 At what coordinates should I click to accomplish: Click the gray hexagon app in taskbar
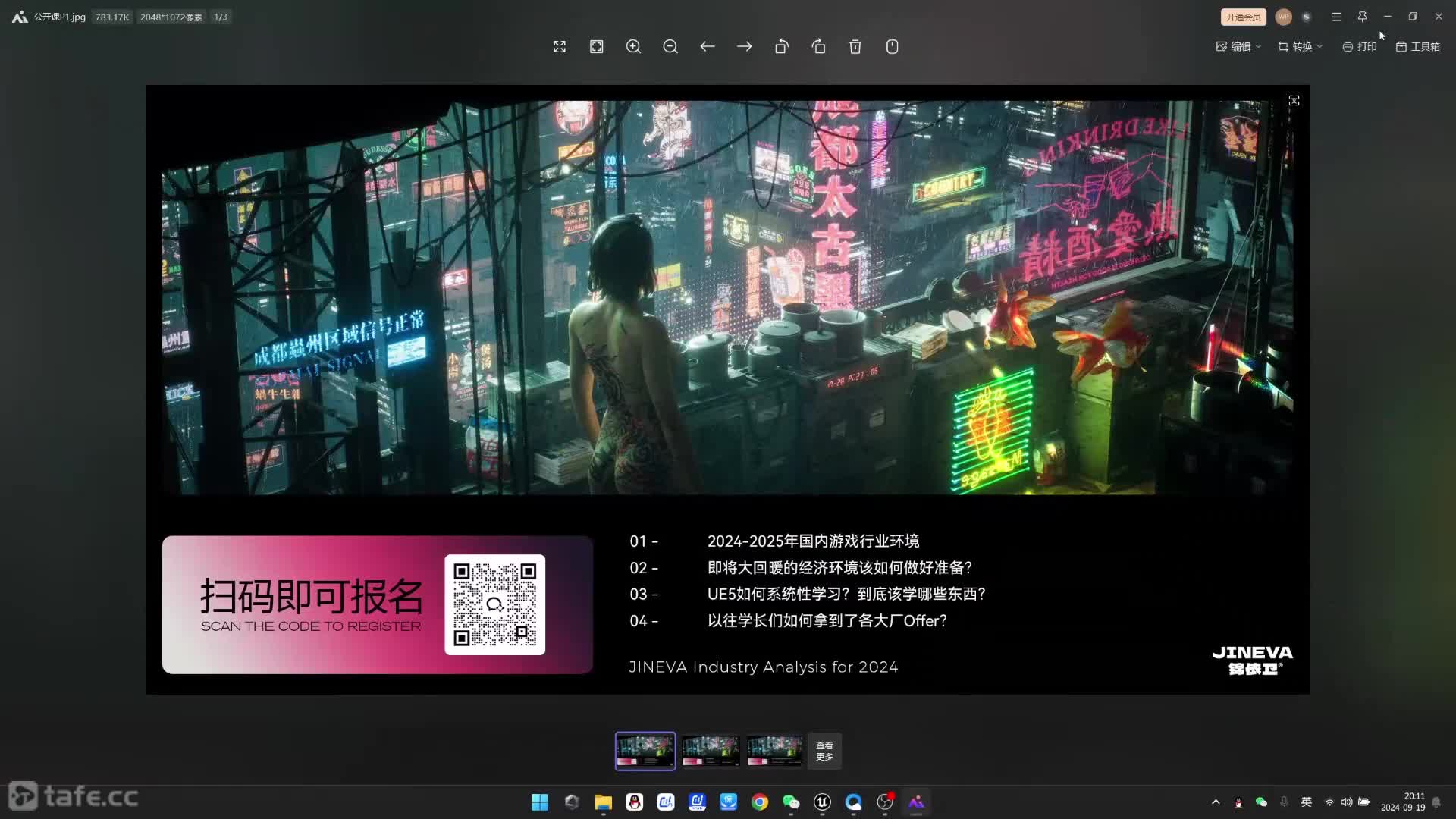point(572,802)
